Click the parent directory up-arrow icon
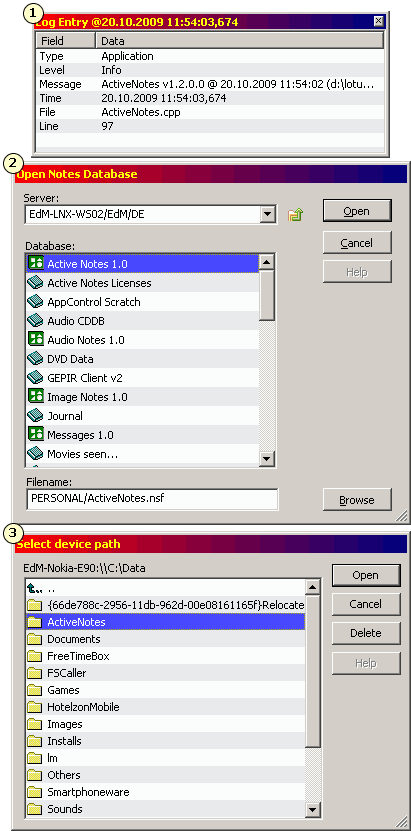This screenshot has width=411, height=831. pos(34,588)
